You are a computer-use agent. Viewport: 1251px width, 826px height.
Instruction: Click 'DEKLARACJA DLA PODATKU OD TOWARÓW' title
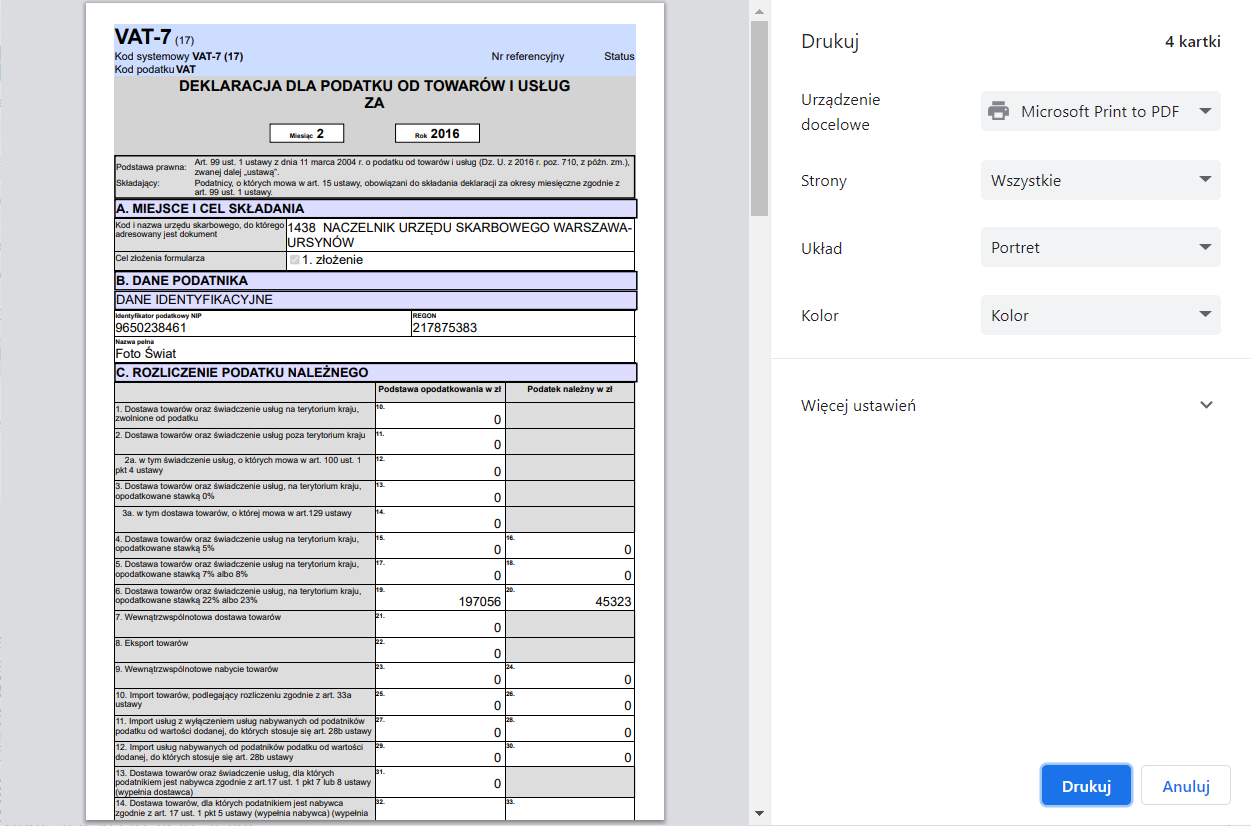tap(374, 86)
